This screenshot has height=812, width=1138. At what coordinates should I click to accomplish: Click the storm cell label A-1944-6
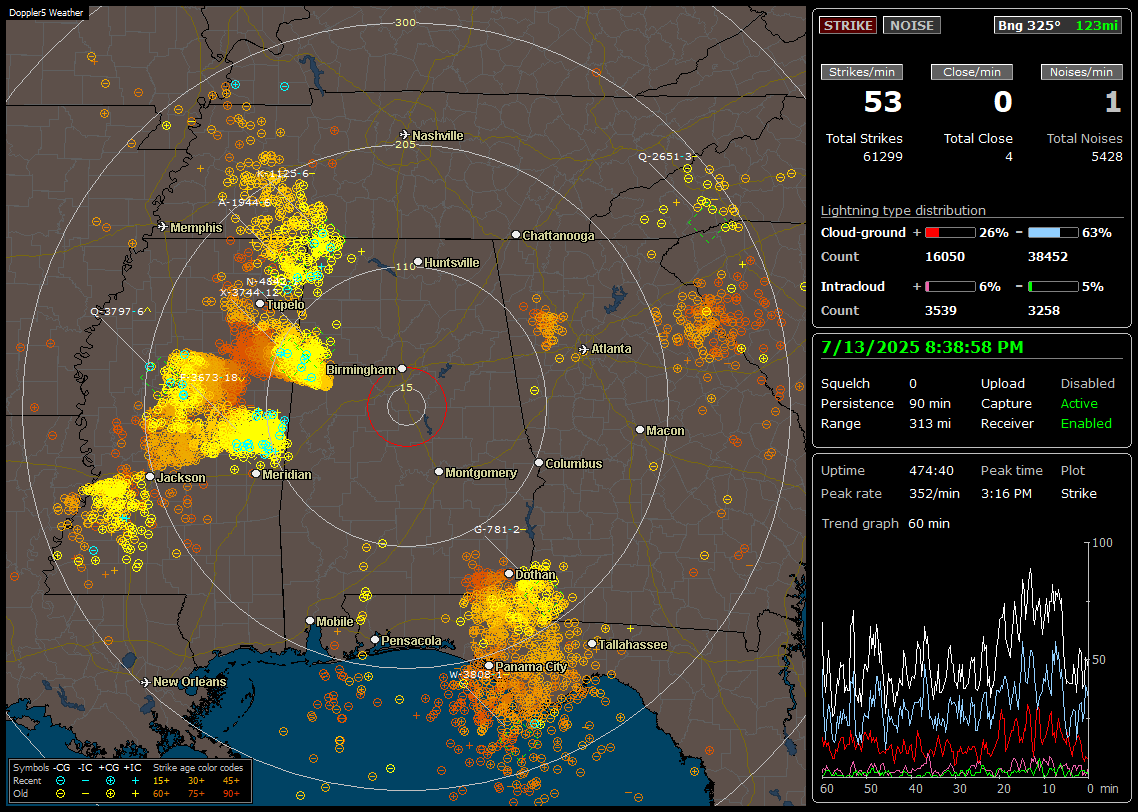[245, 202]
